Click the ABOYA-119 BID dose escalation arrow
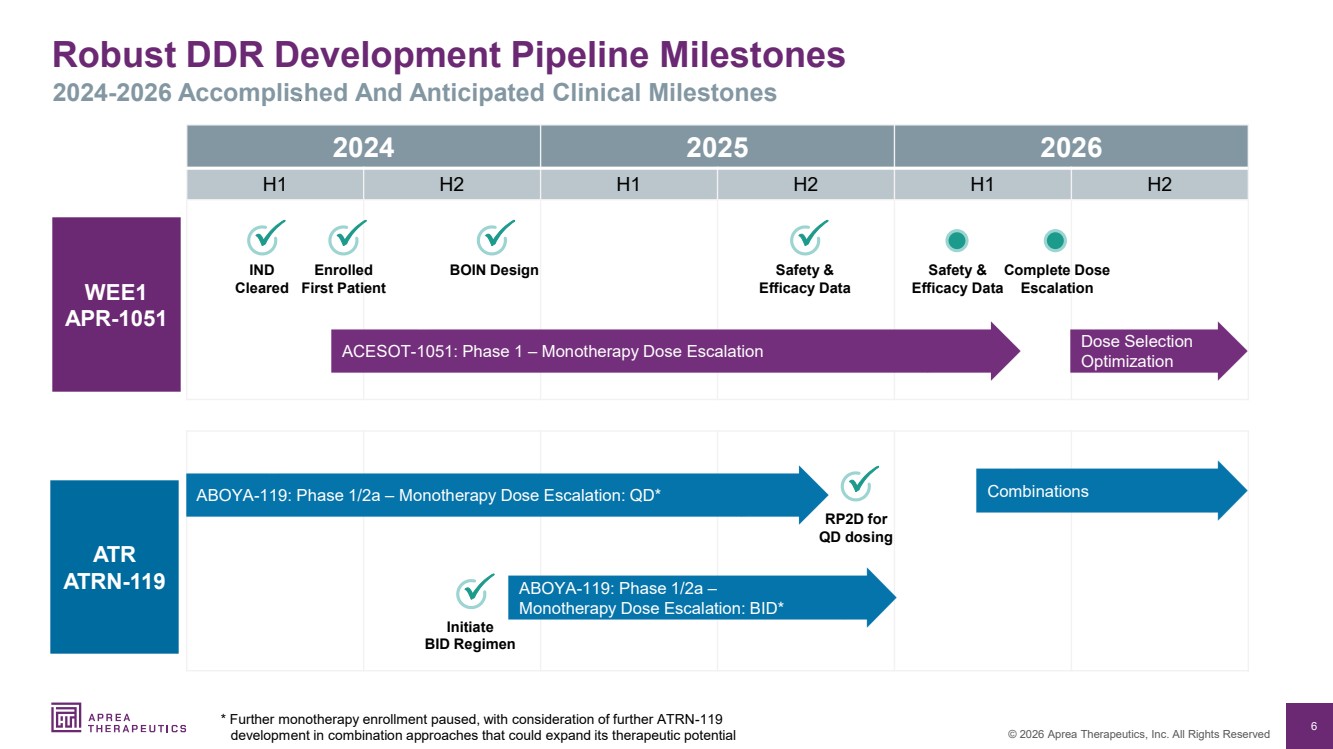Screen dimensions: 1333x749 pyautogui.click(x=702, y=598)
